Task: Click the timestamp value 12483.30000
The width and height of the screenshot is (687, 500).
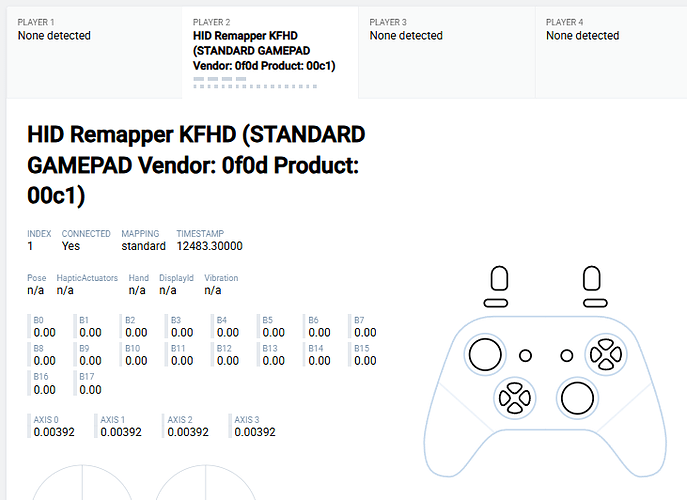Action: pos(209,246)
